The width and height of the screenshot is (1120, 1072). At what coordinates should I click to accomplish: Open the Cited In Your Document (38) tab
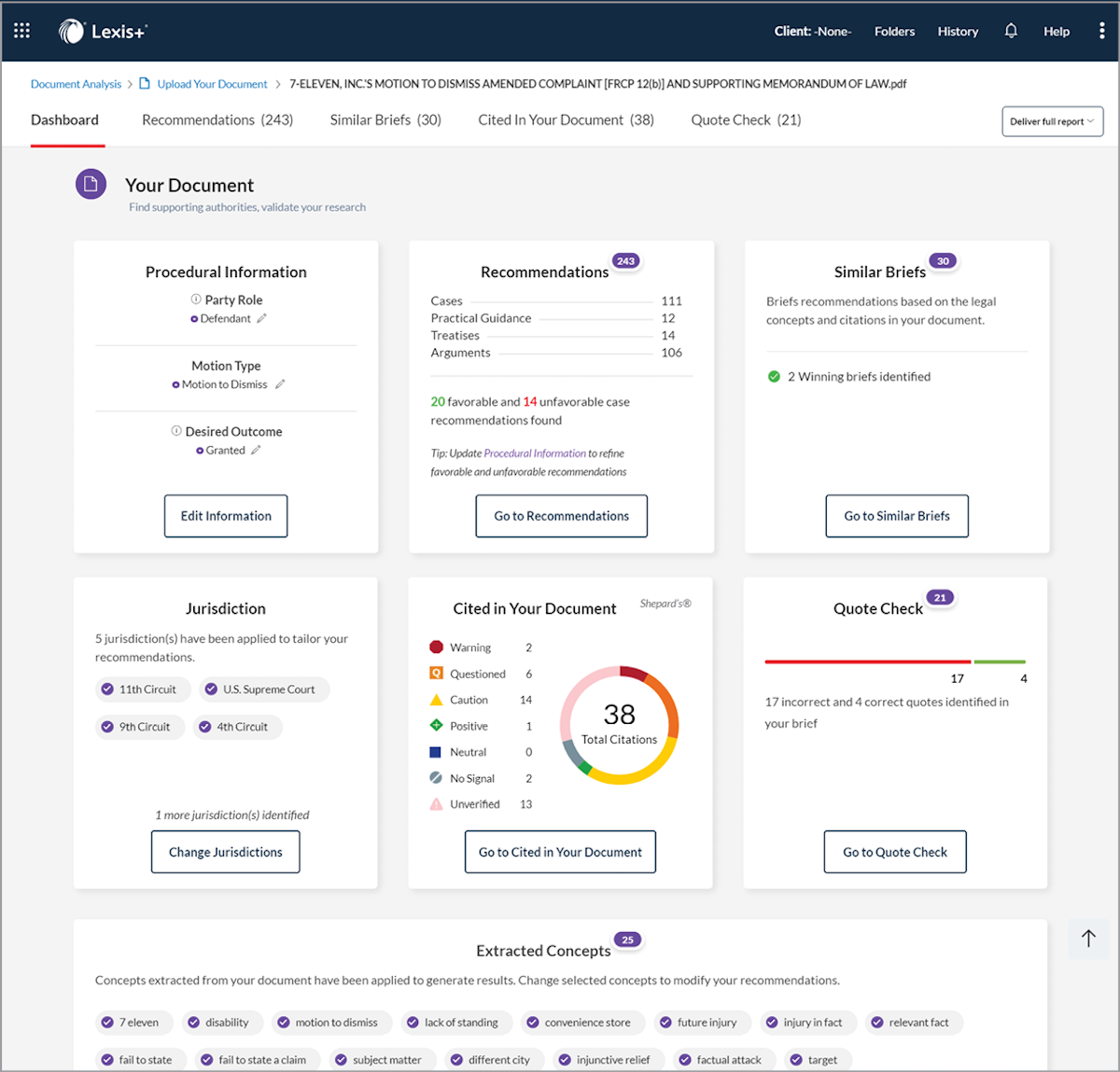tap(567, 119)
